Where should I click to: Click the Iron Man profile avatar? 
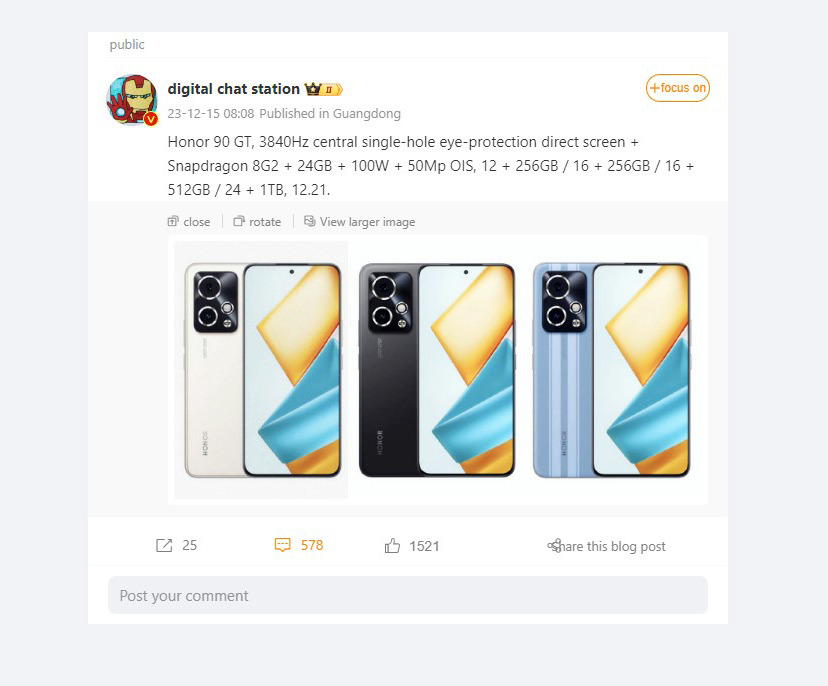point(132,99)
